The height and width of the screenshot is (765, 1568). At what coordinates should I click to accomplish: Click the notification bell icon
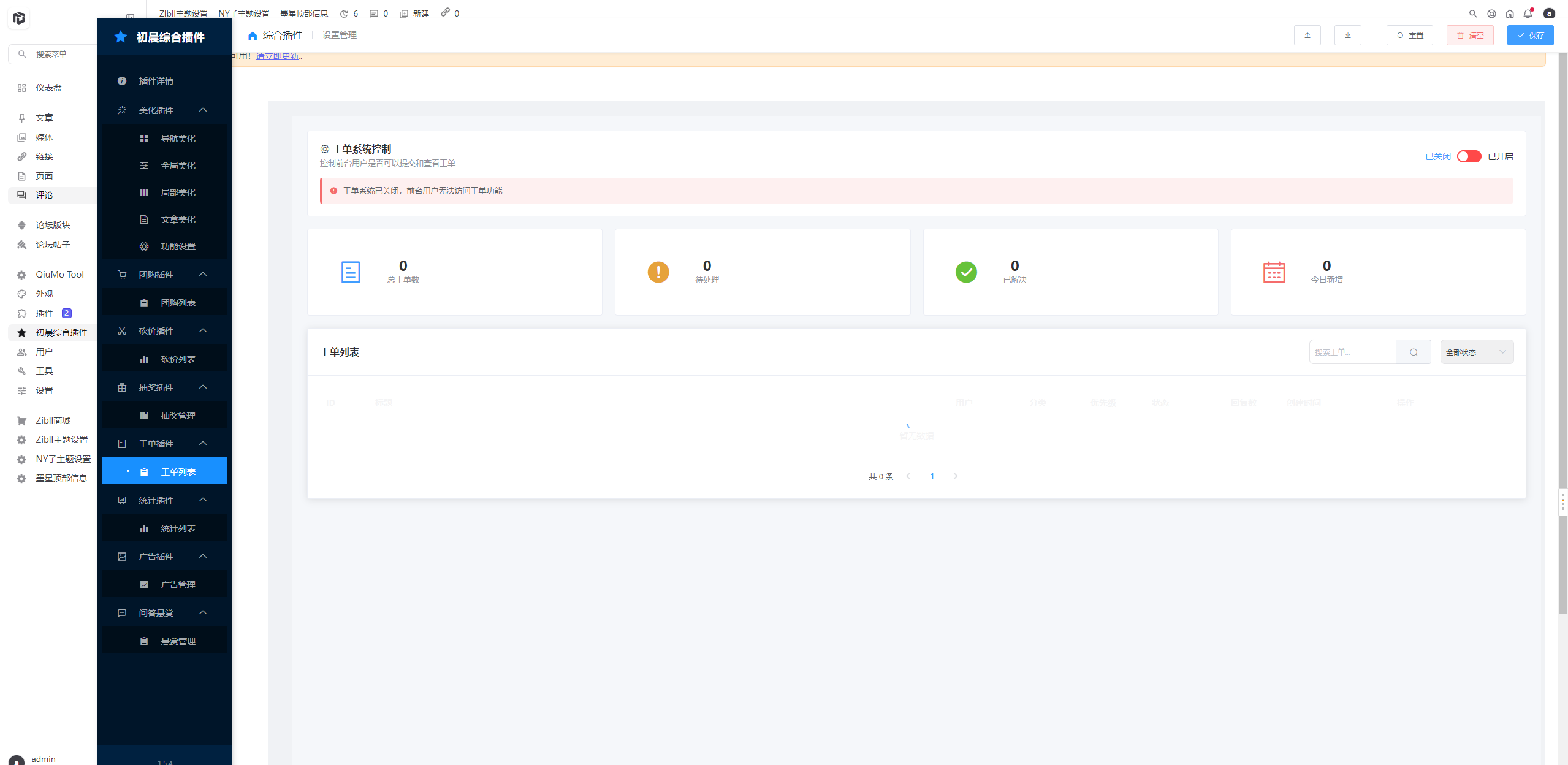(x=1528, y=13)
